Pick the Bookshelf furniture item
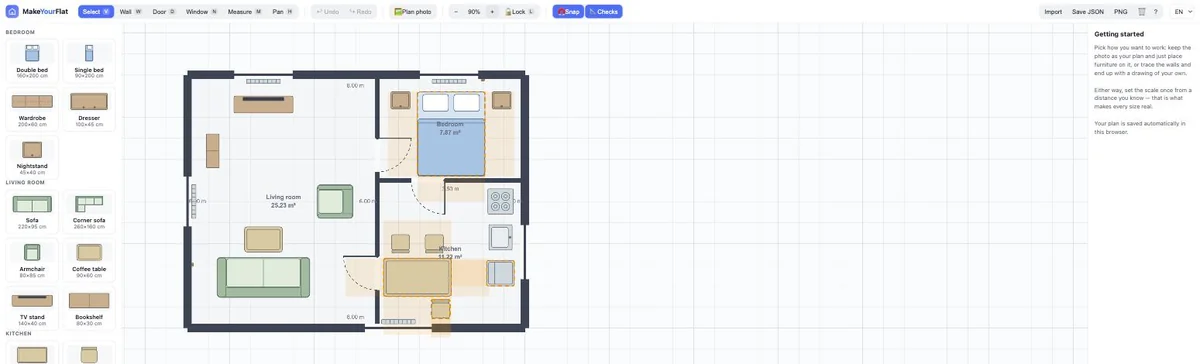Screen dimensions: 1200x364 (x=89, y=308)
